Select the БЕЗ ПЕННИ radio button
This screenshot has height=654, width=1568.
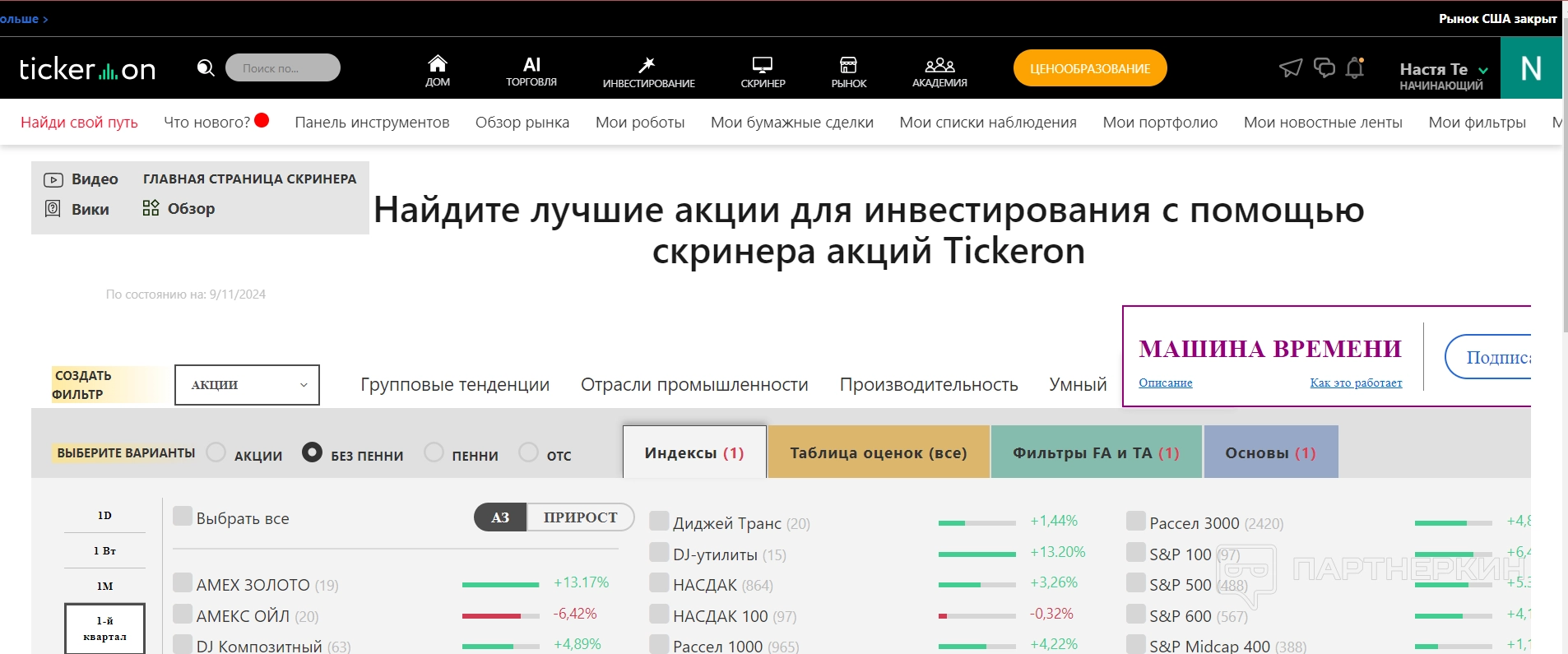coord(312,452)
